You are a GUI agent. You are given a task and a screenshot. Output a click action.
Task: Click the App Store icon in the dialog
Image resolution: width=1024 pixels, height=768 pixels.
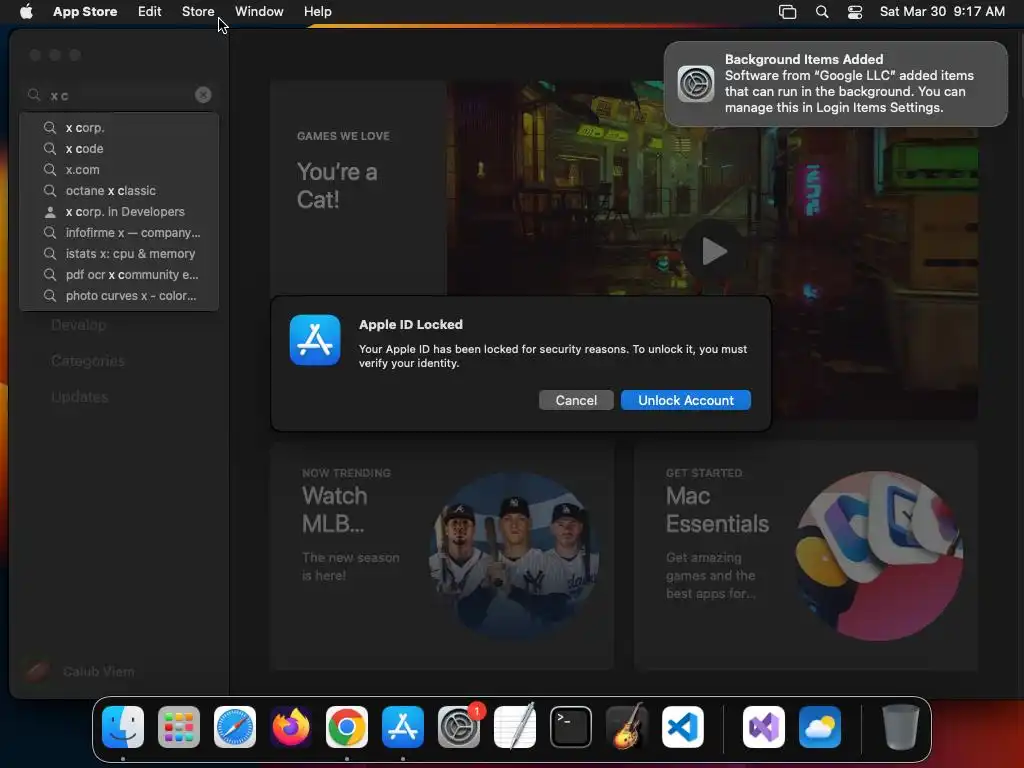click(315, 340)
